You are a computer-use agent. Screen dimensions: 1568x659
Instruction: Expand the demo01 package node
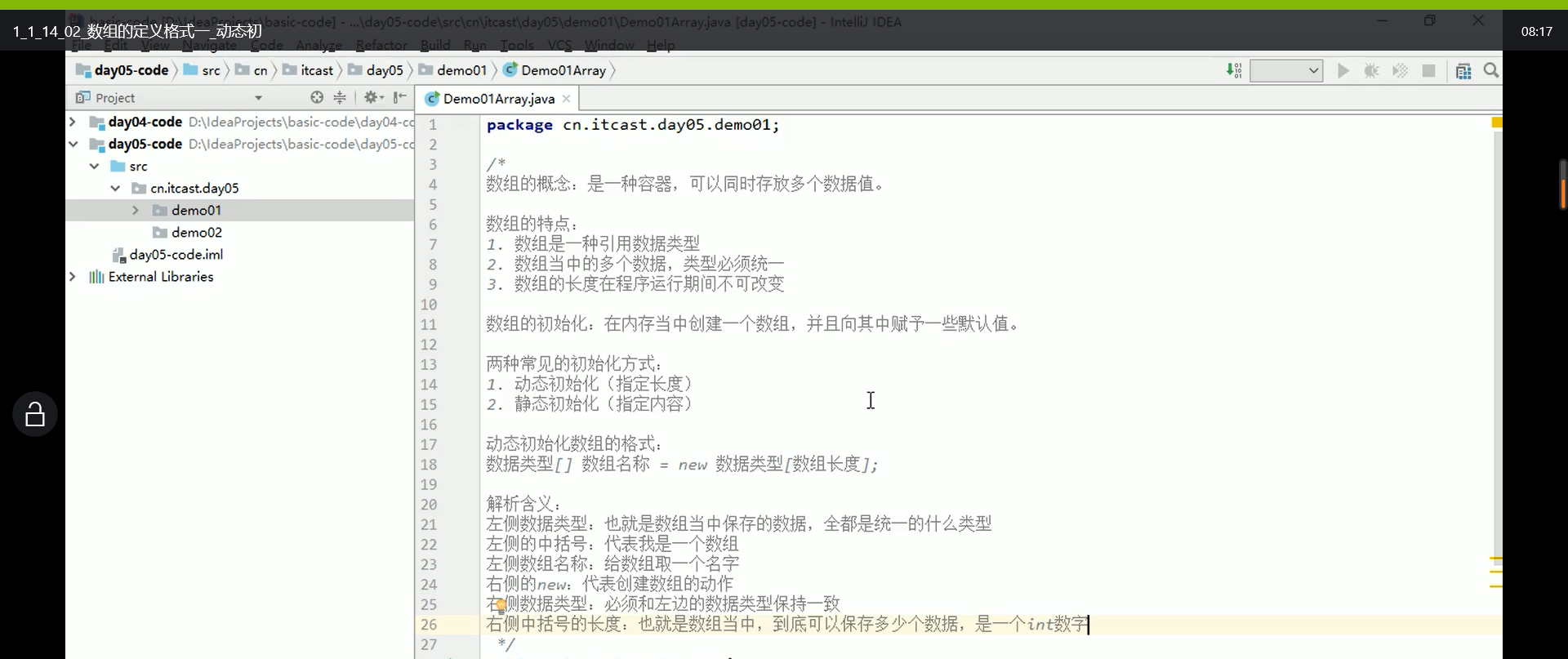(x=136, y=210)
